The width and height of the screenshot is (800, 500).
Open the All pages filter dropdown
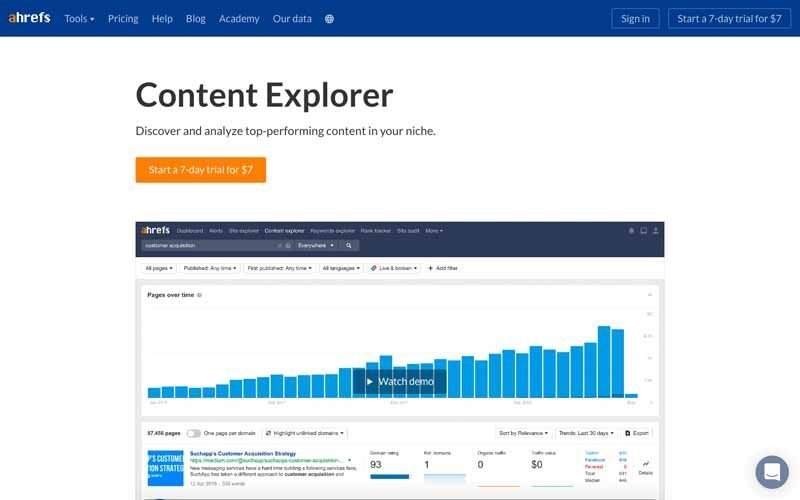click(159, 268)
